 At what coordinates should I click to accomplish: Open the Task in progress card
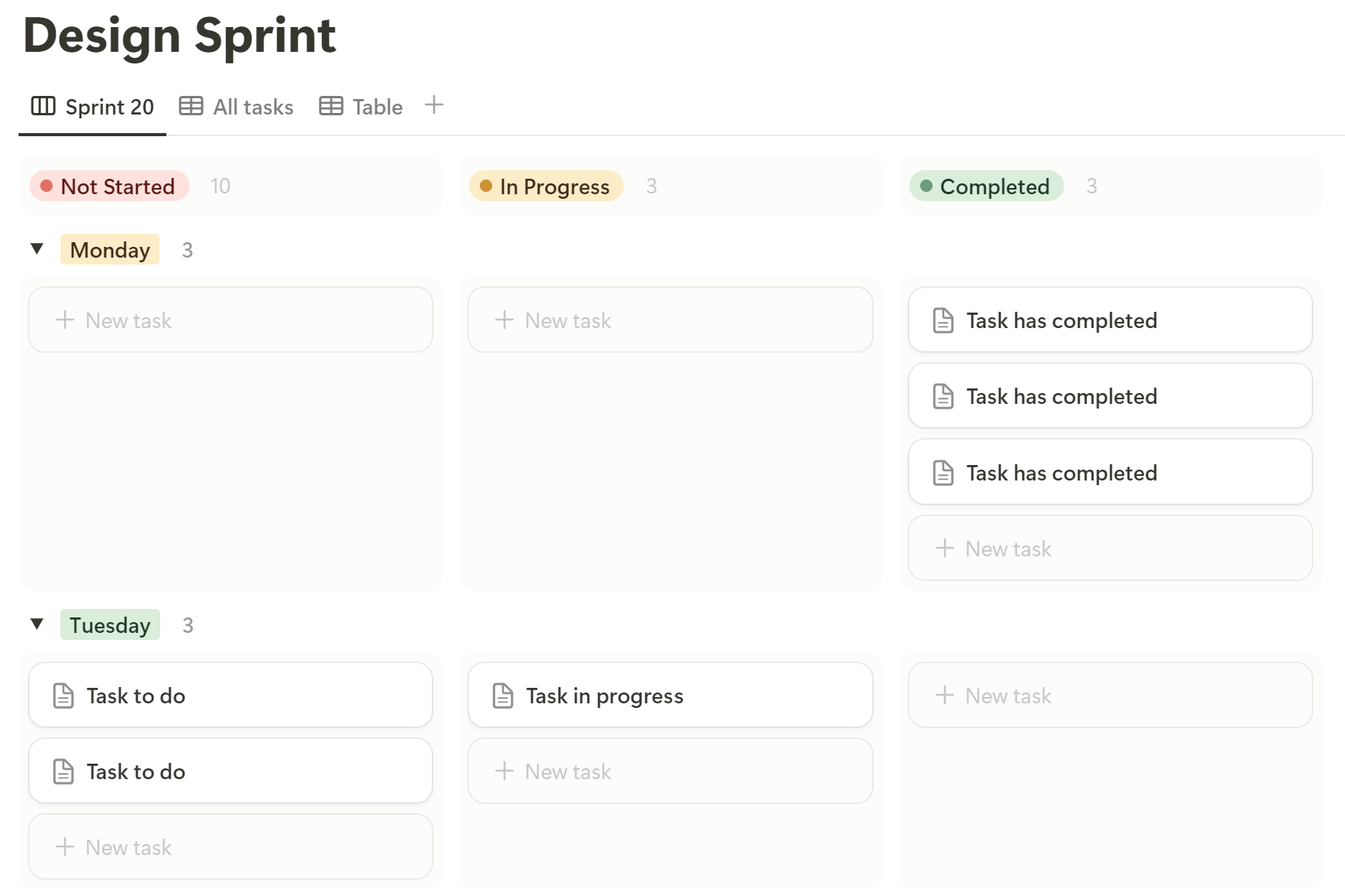(670, 696)
